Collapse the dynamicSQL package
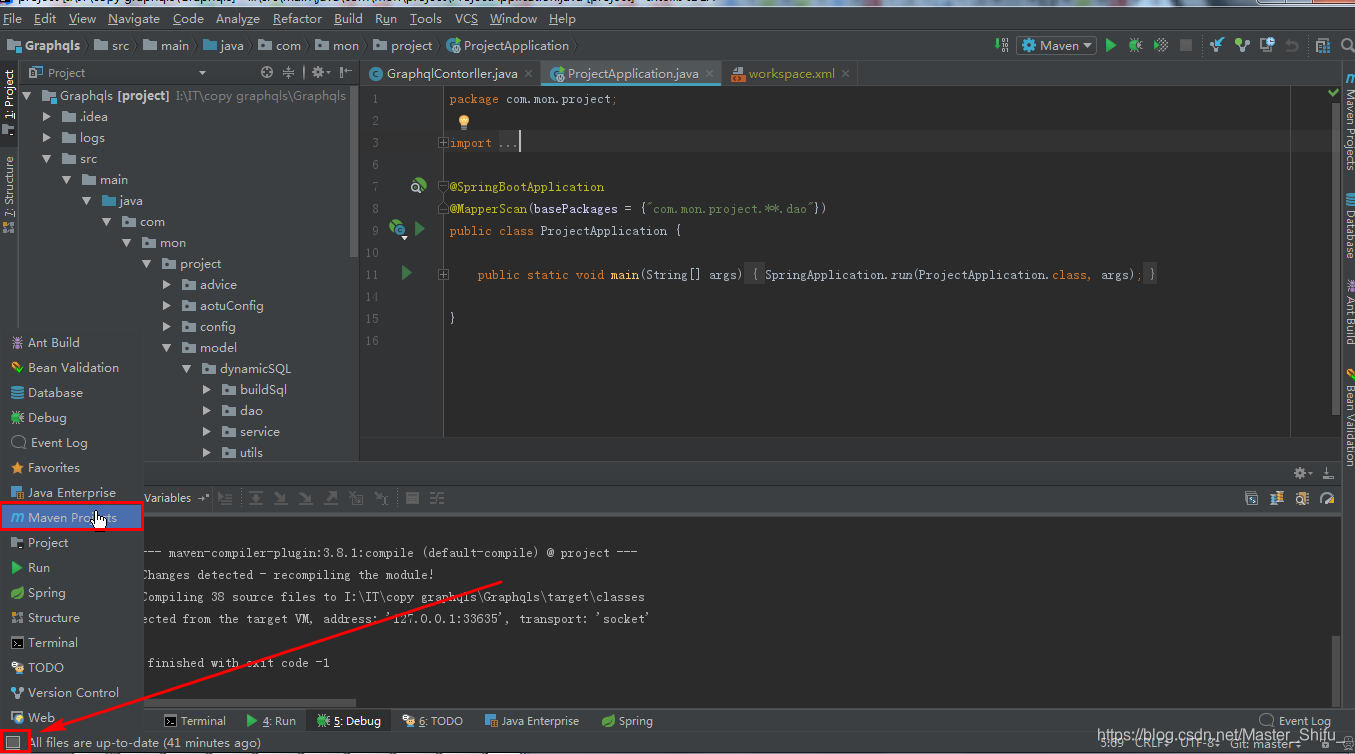1355x754 pixels. [x=187, y=369]
